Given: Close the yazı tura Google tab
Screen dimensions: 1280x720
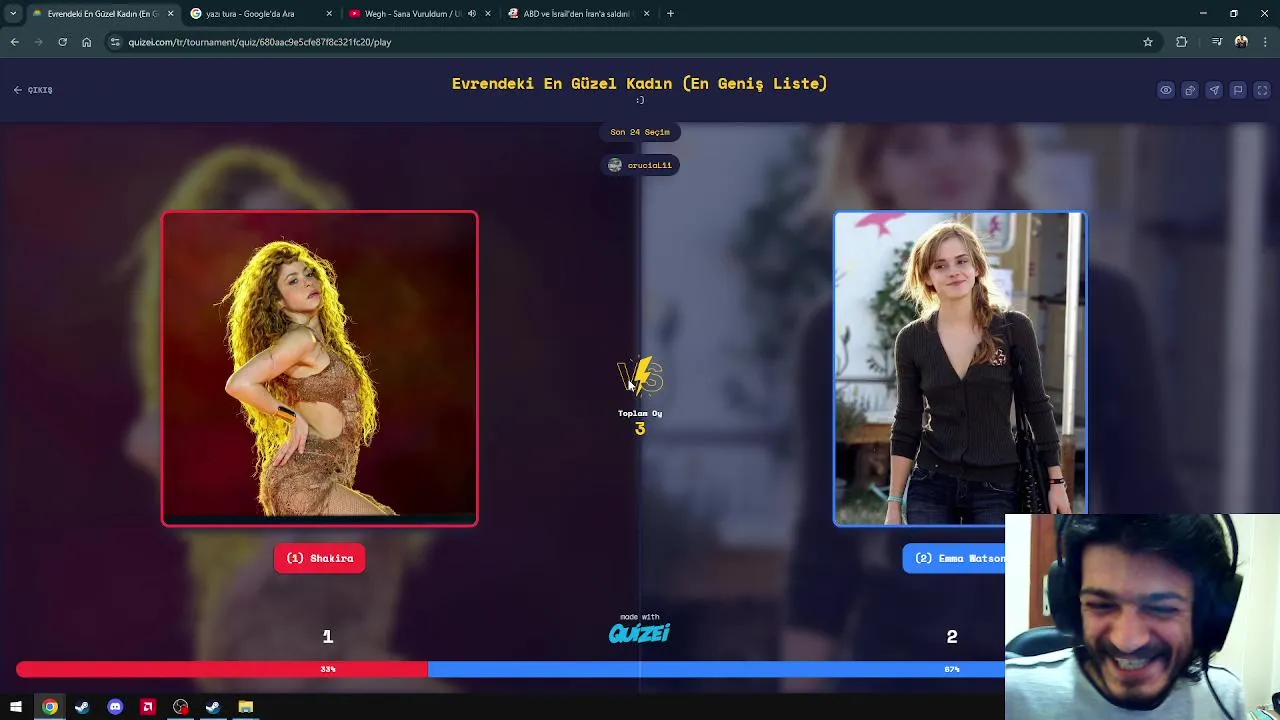Looking at the screenshot, I should coord(329,14).
